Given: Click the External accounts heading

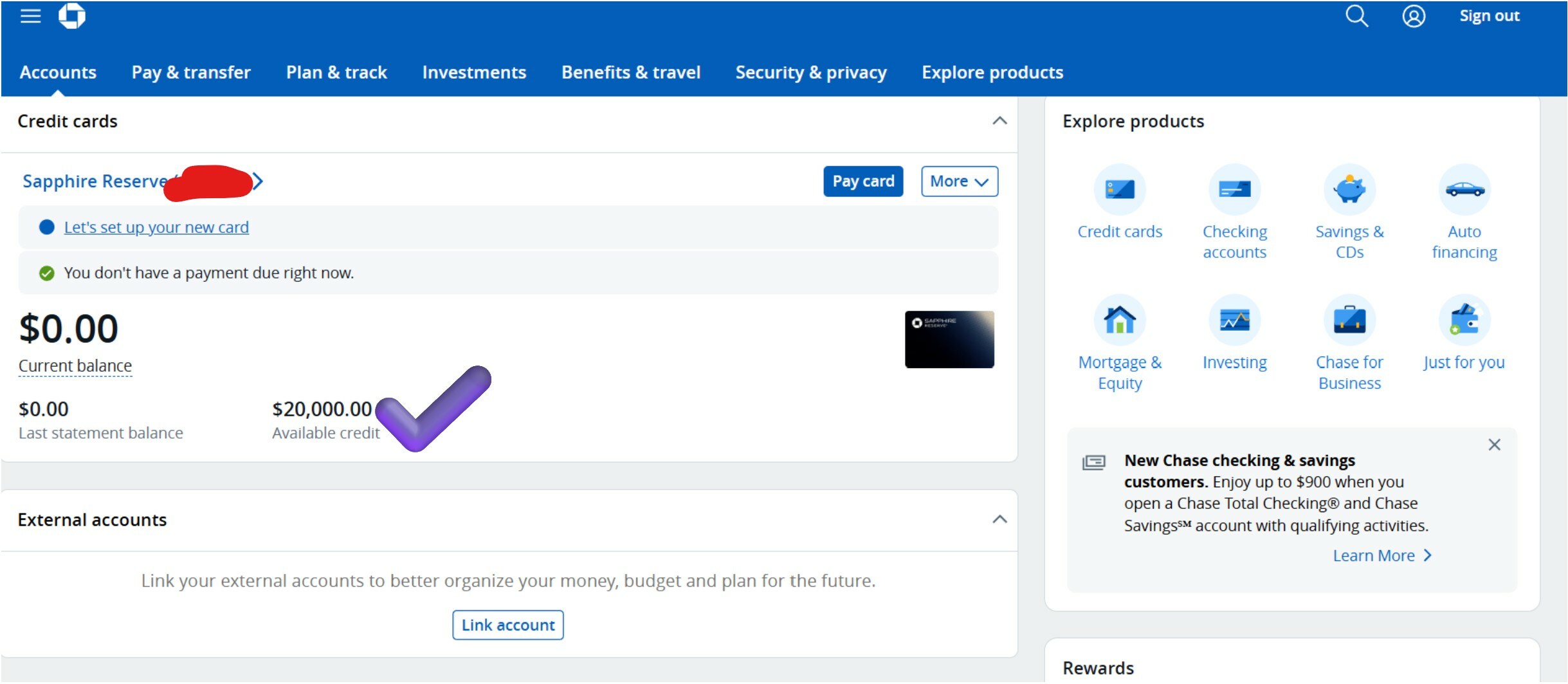Looking at the screenshot, I should [x=92, y=519].
